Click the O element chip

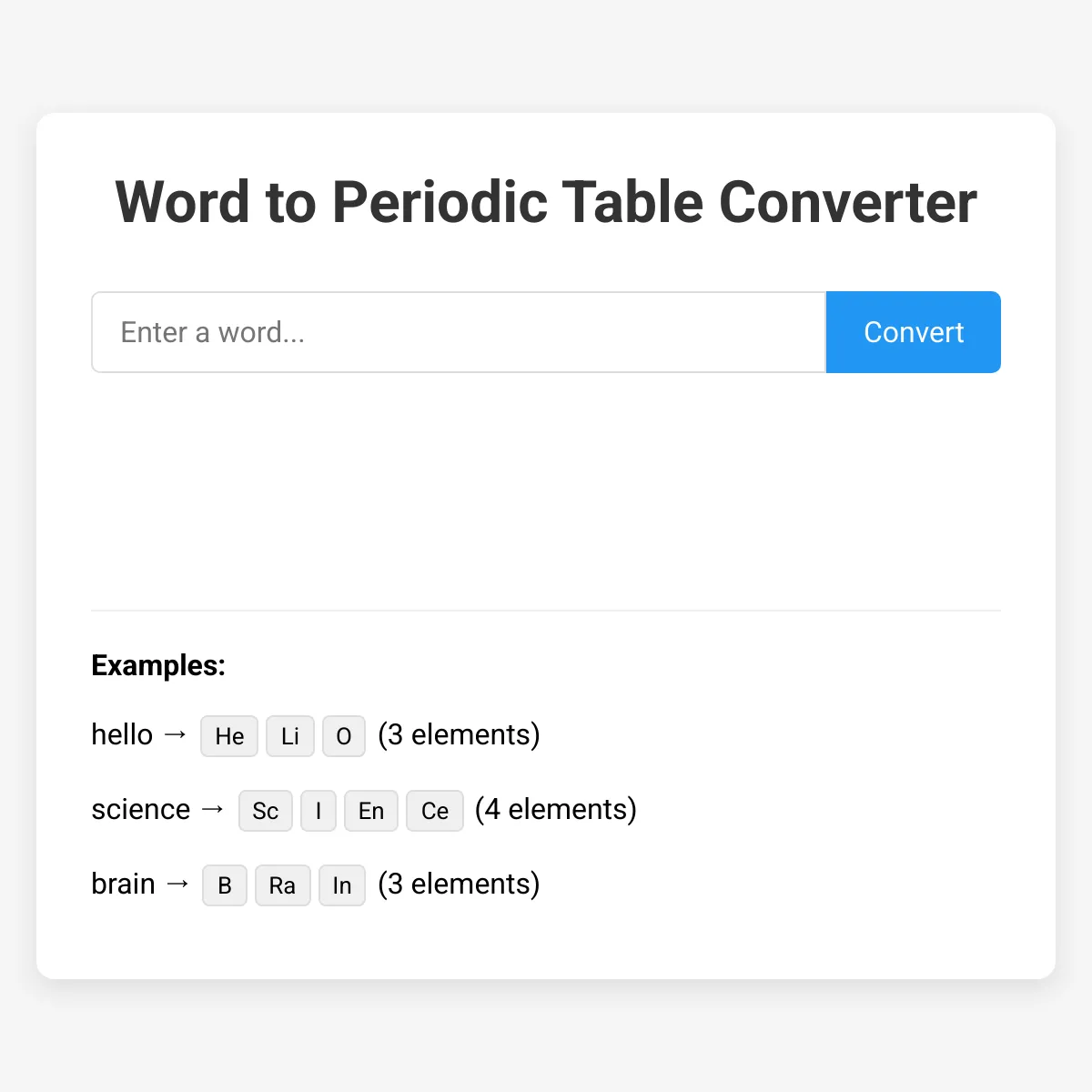point(344,736)
